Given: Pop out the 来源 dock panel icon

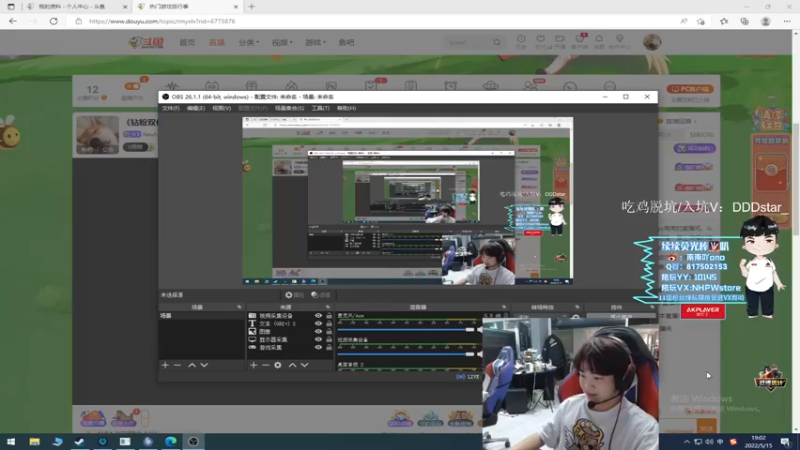Looking at the screenshot, I should 328,307.
